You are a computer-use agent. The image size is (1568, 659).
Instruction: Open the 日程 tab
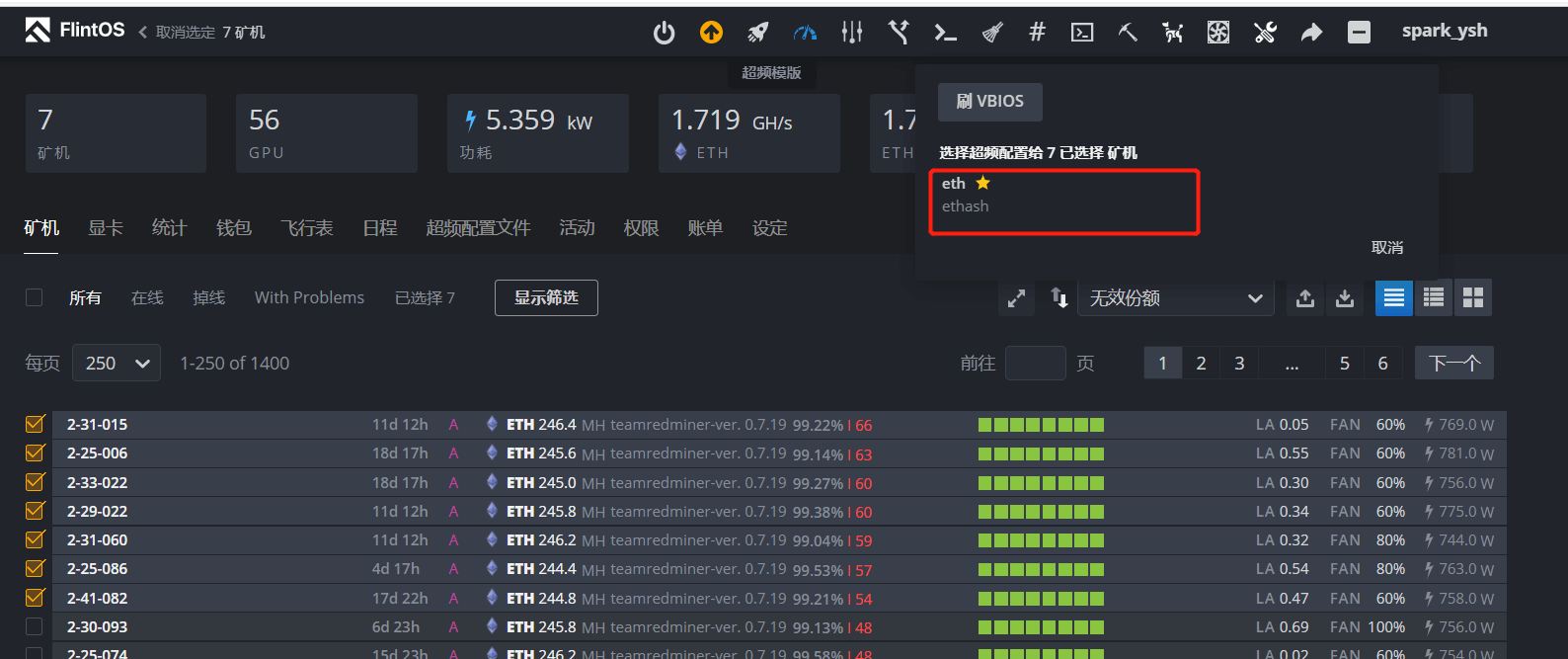tap(380, 228)
